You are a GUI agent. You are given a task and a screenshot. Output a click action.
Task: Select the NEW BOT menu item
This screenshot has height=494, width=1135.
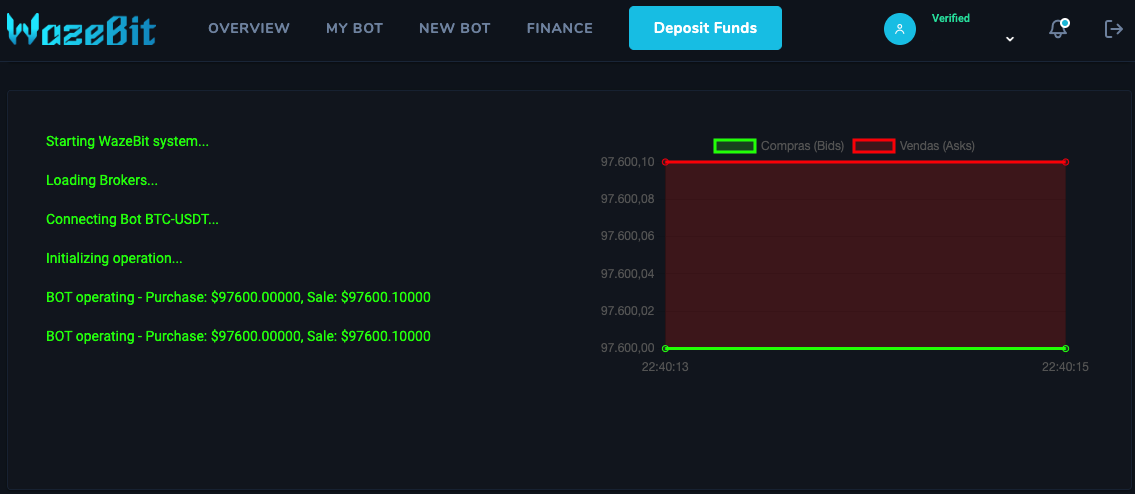tap(455, 28)
